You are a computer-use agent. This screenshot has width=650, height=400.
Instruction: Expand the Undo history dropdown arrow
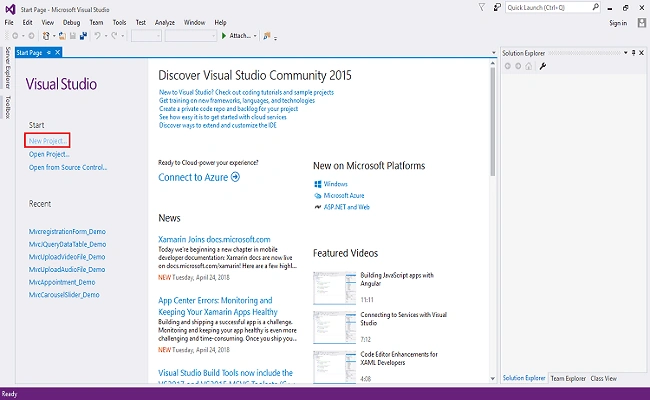[106, 36]
